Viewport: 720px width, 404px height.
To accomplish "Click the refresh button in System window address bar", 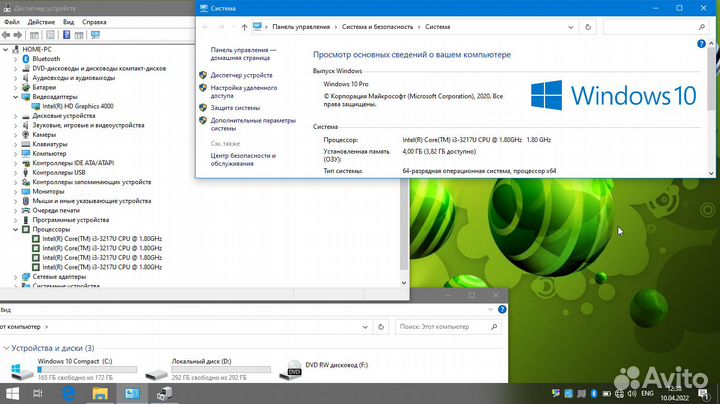I will [x=588, y=27].
